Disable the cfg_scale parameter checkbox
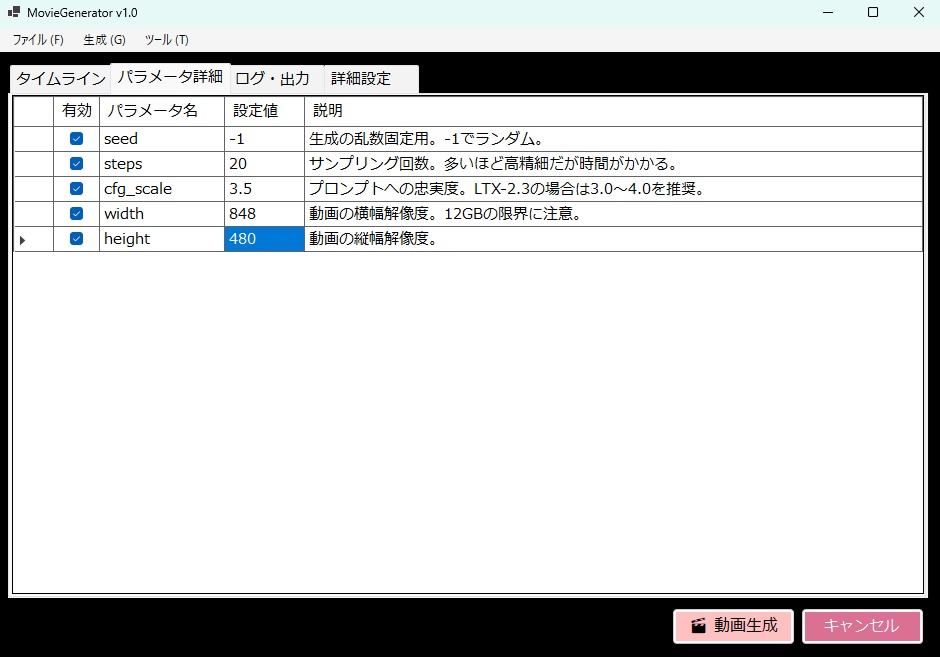940x657 pixels. pos(76,188)
